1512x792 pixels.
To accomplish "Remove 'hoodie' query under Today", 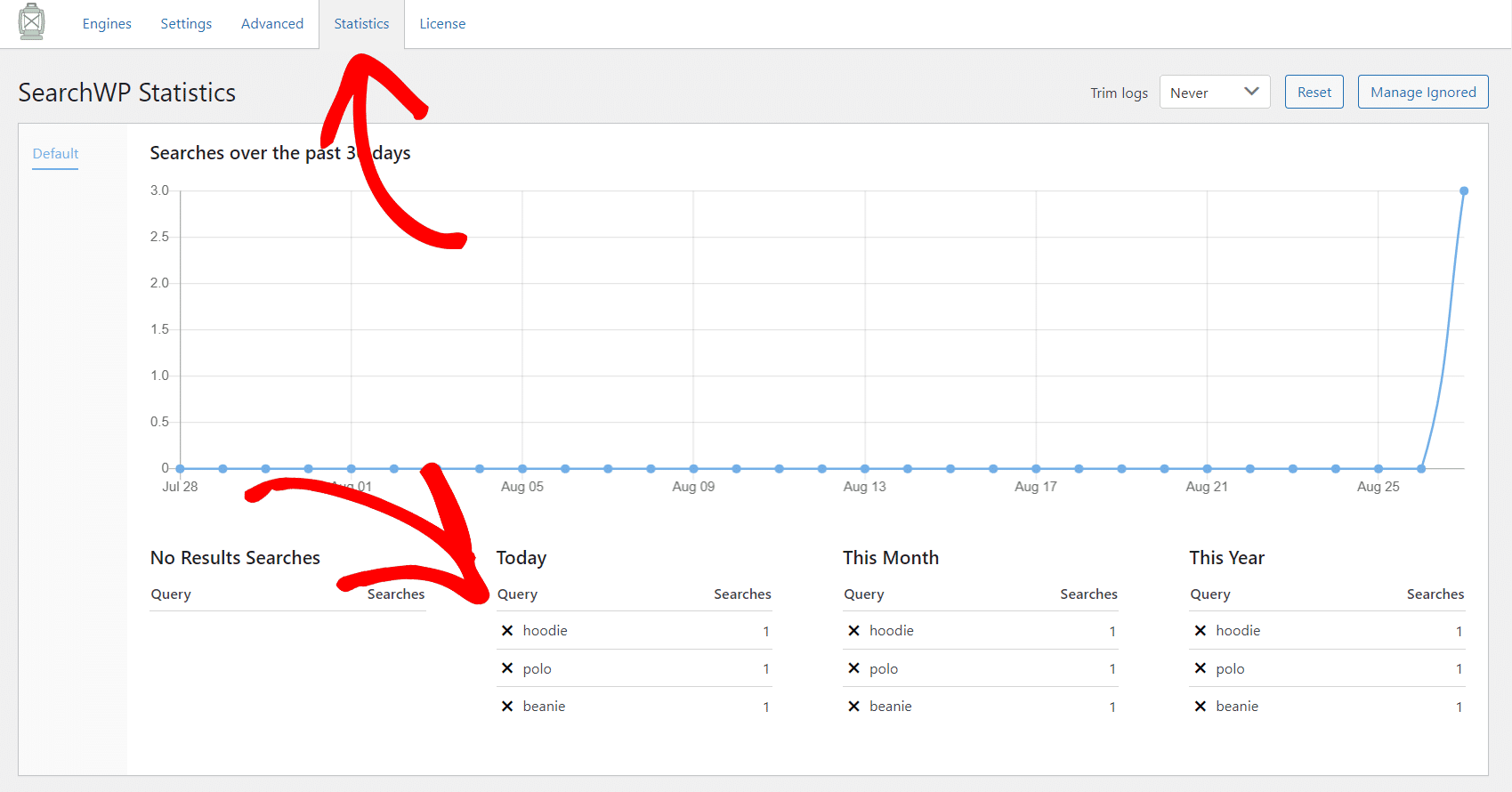I will coord(507,631).
